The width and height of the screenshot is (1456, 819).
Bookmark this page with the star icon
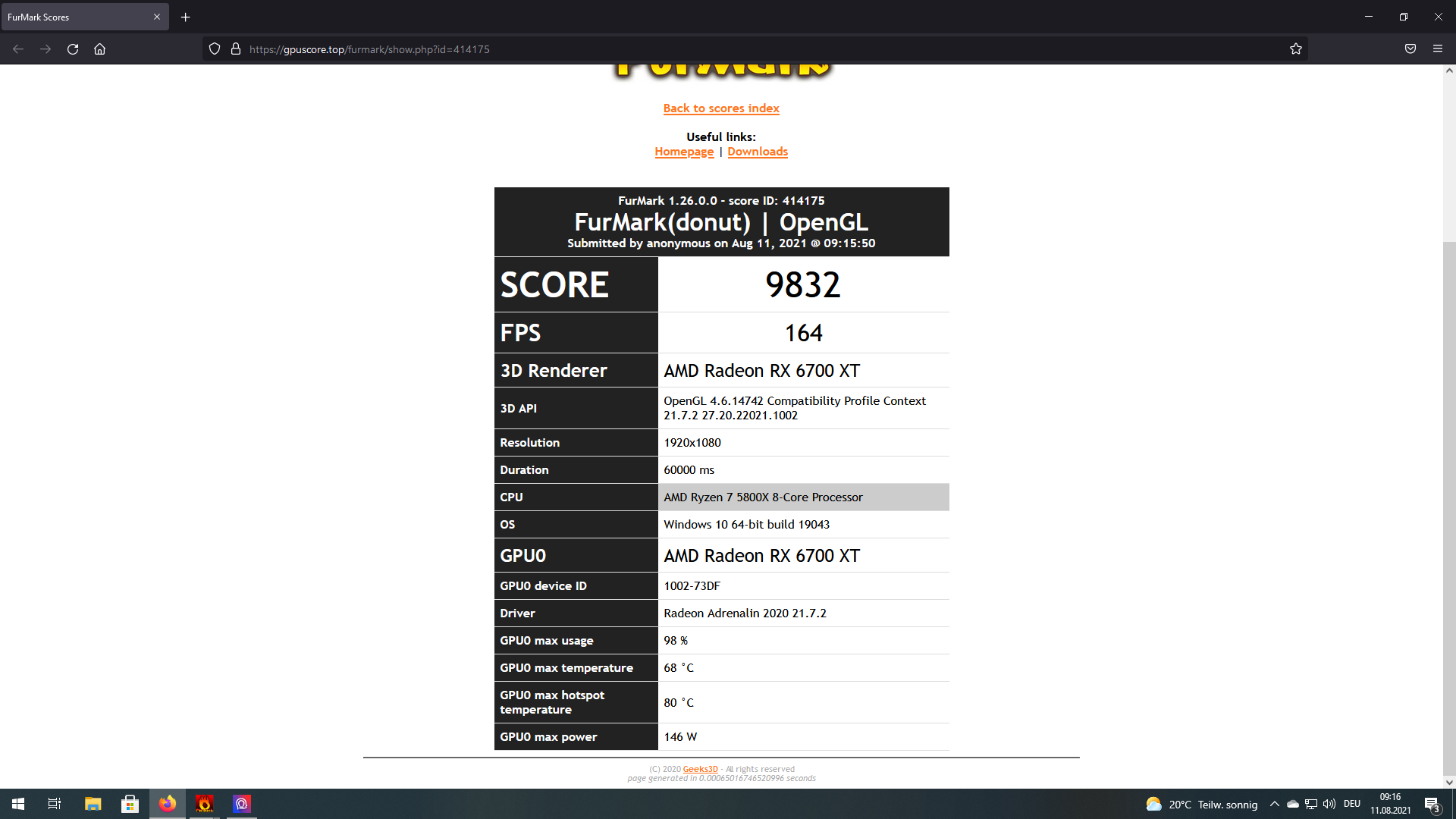pyautogui.click(x=1295, y=49)
